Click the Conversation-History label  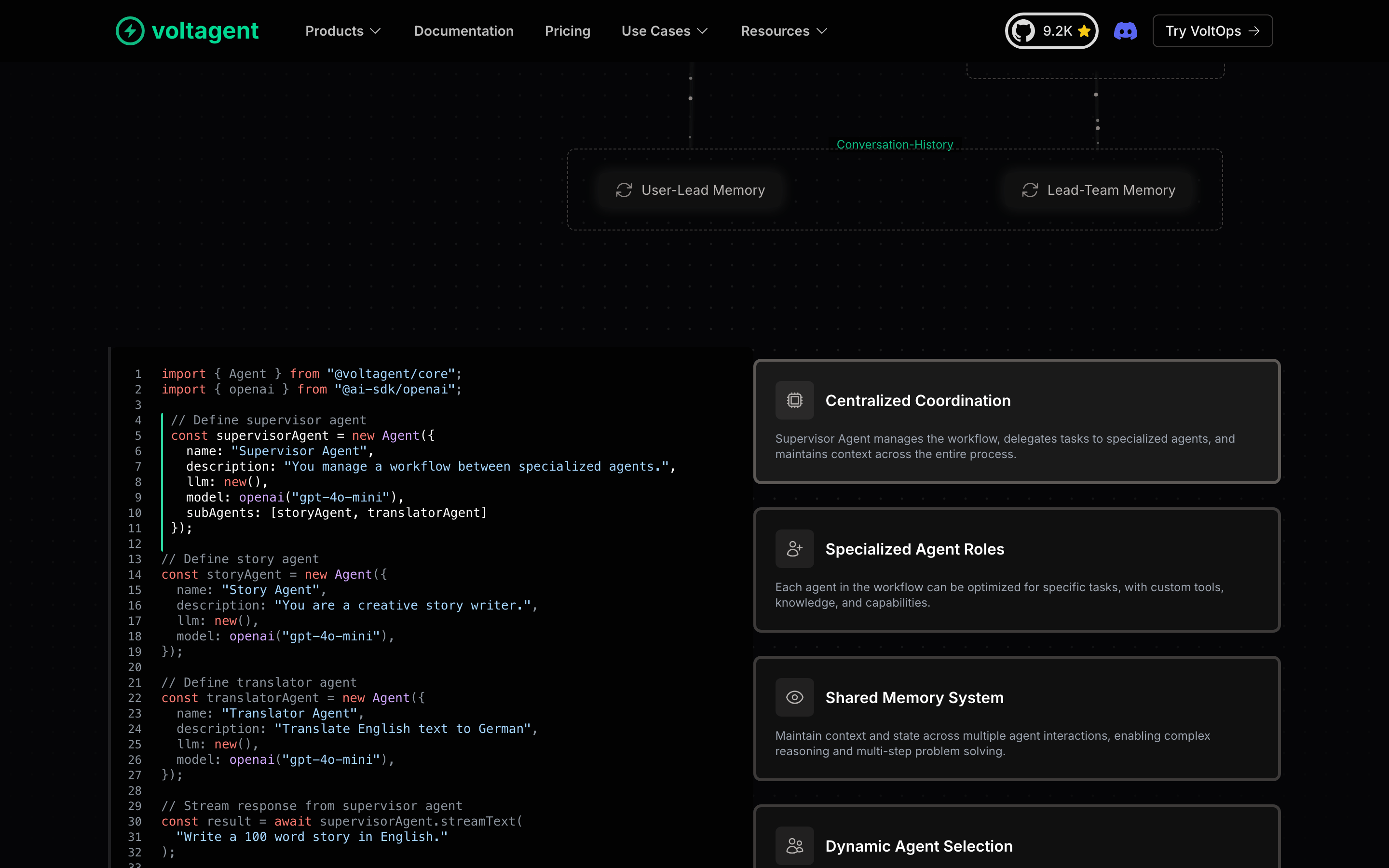coord(894,145)
